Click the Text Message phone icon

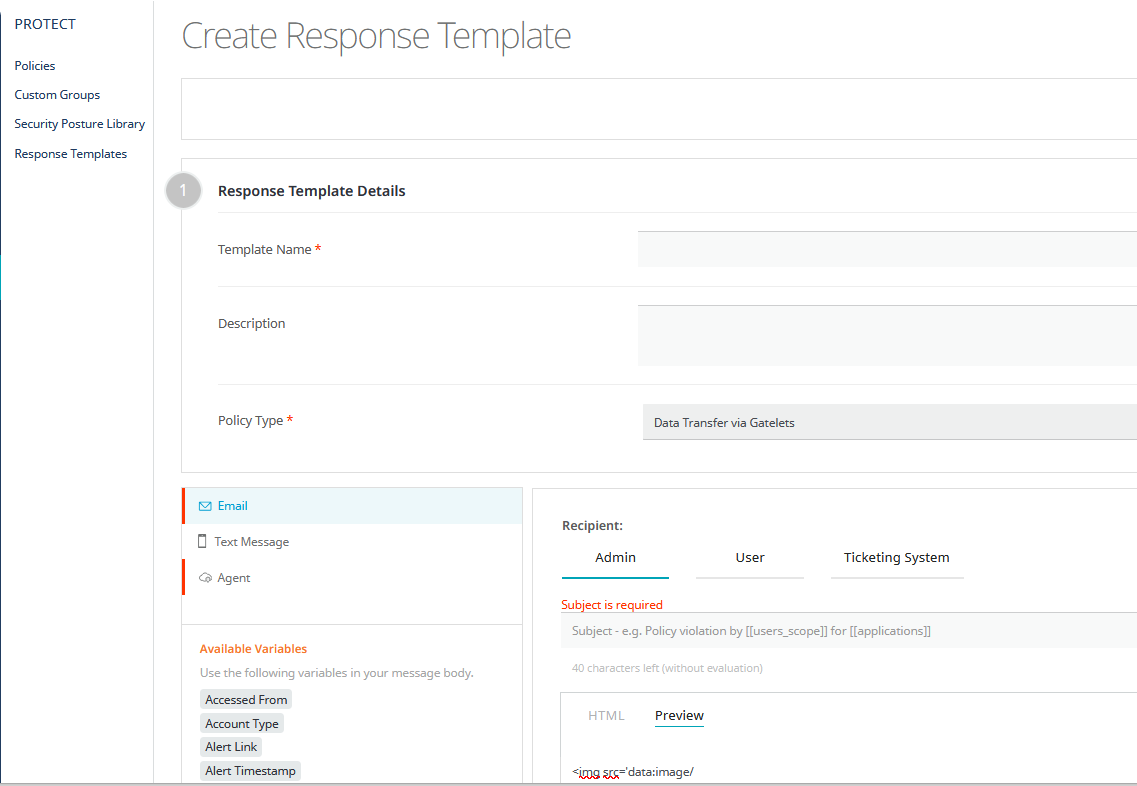tap(203, 542)
